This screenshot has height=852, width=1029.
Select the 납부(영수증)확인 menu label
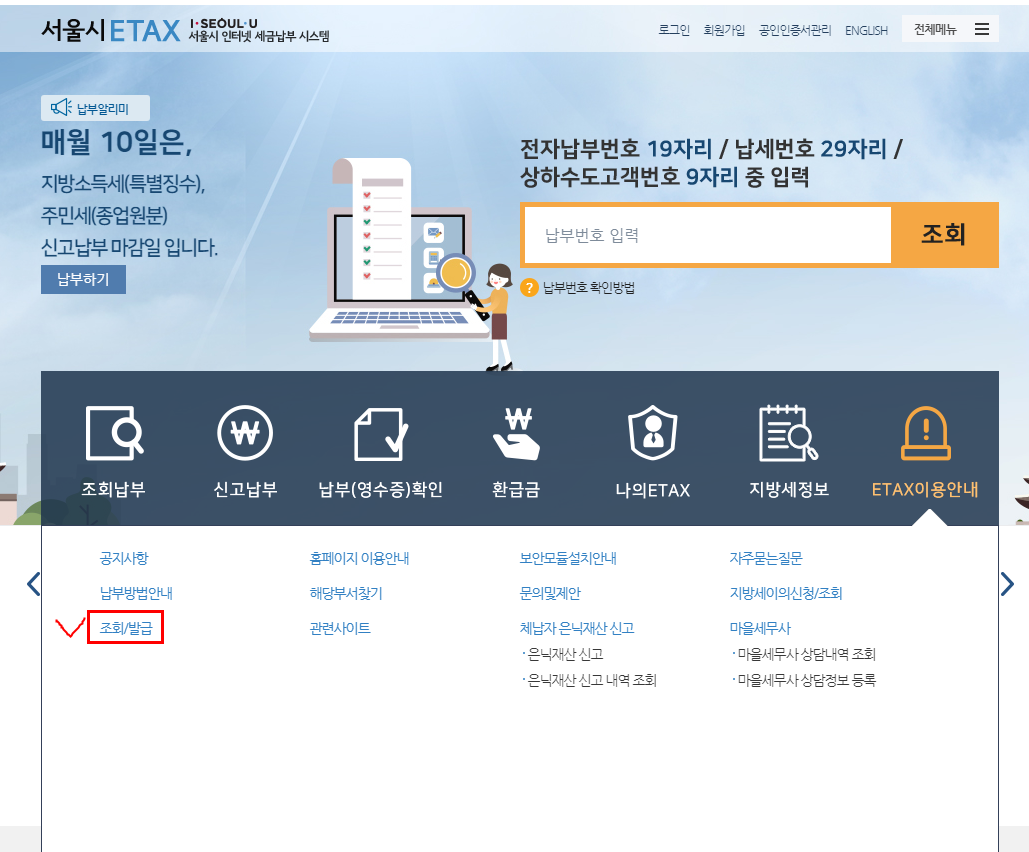pos(381,489)
